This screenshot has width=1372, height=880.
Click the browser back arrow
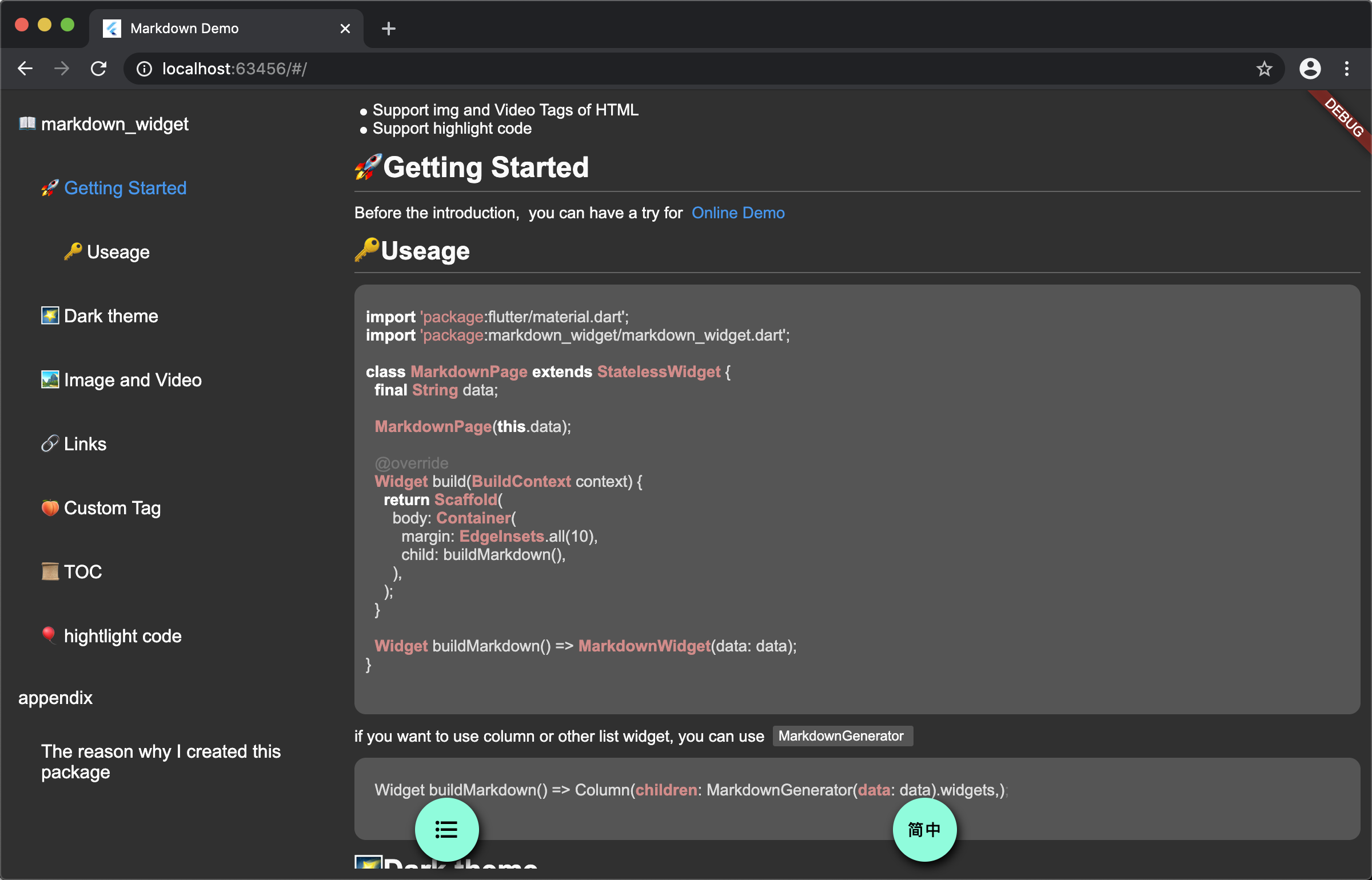click(x=25, y=69)
